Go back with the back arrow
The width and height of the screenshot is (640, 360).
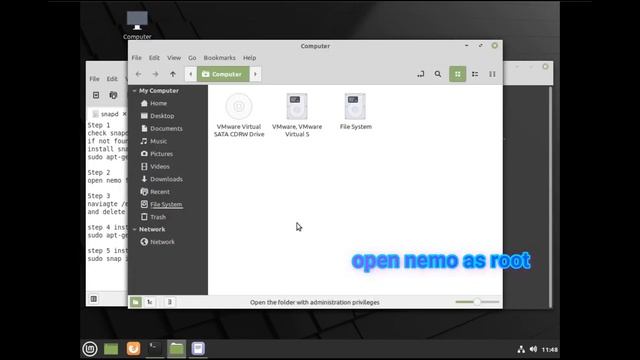139,74
